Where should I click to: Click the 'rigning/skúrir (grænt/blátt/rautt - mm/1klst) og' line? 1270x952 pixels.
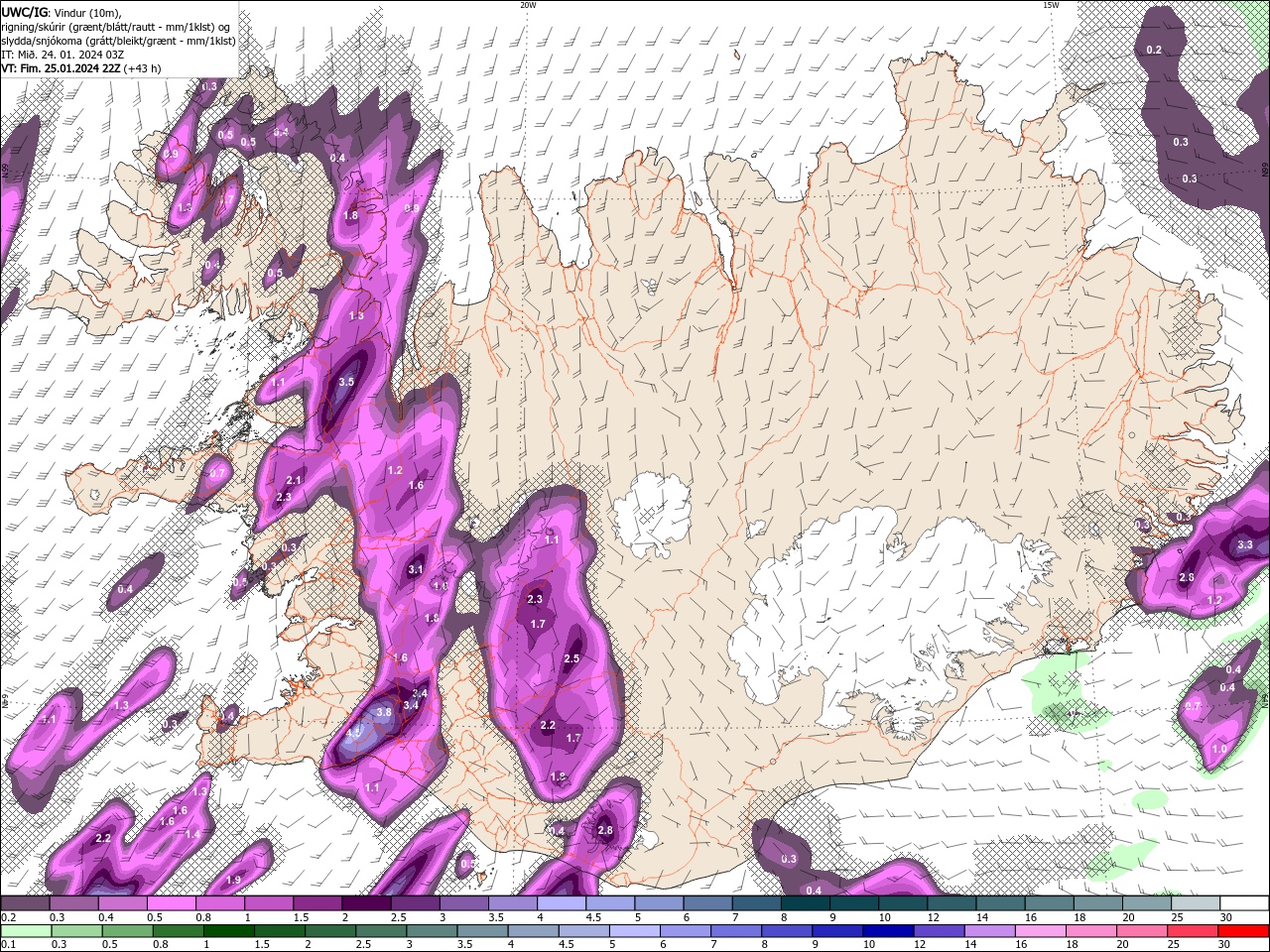[x=117, y=27]
